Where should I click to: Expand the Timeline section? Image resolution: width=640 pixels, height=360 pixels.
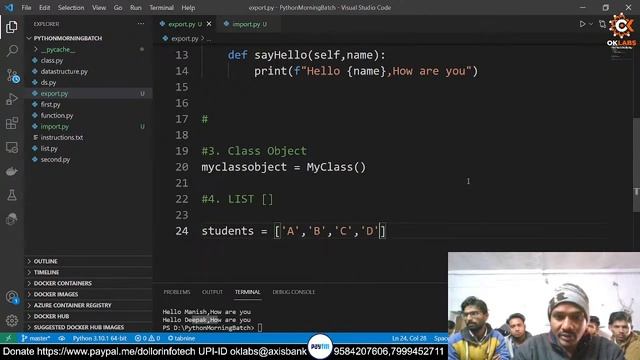tap(46, 272)
